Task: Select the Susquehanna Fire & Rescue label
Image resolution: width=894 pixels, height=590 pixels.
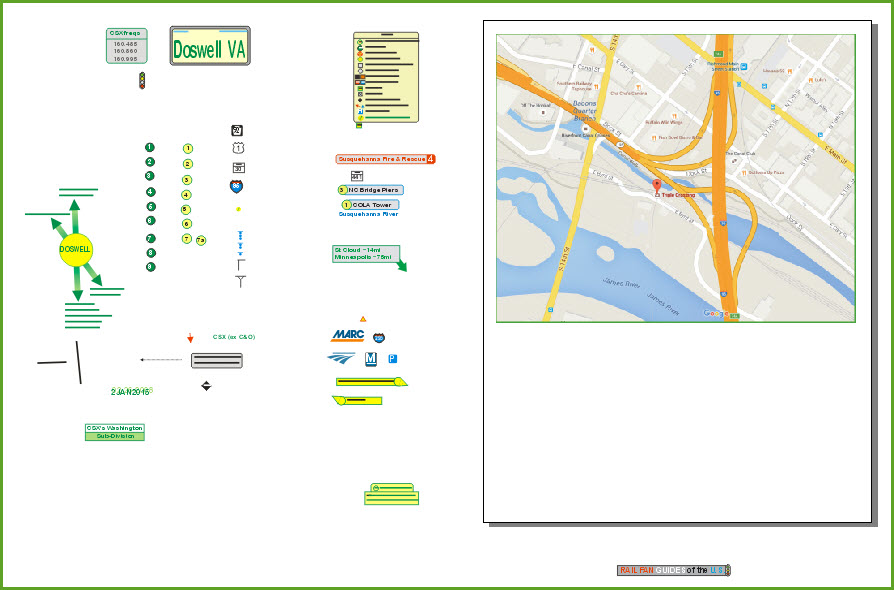Action: (x=385, y=159)
